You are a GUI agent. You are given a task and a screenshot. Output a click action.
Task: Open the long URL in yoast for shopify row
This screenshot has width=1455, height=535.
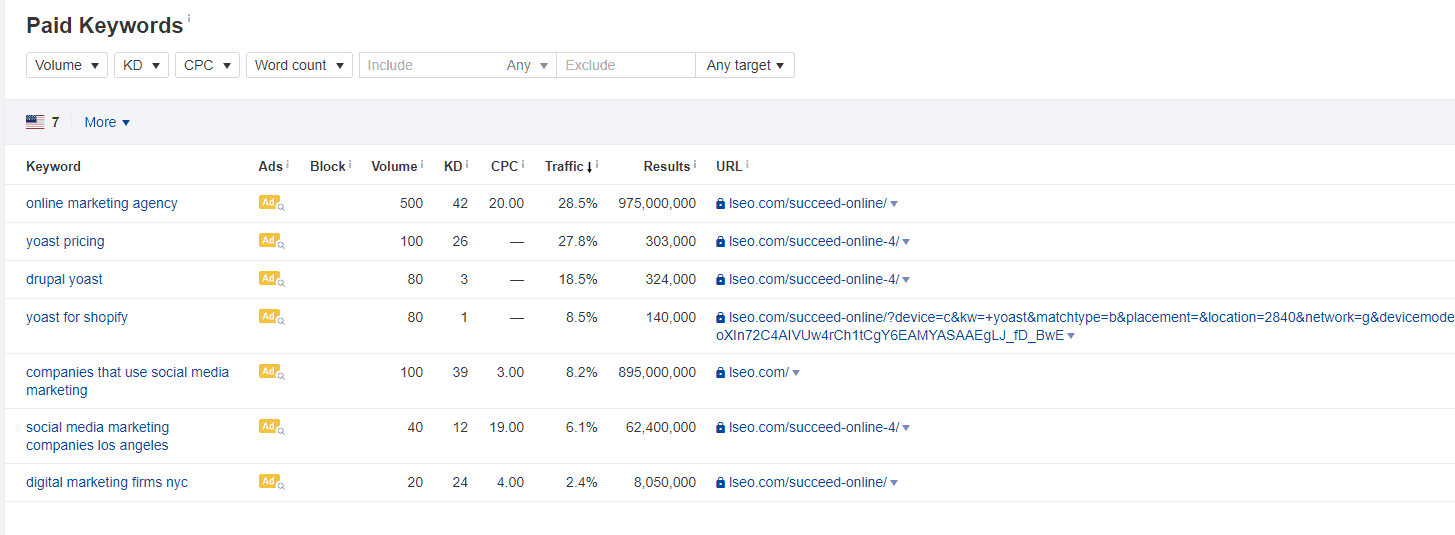(1086, 326)
